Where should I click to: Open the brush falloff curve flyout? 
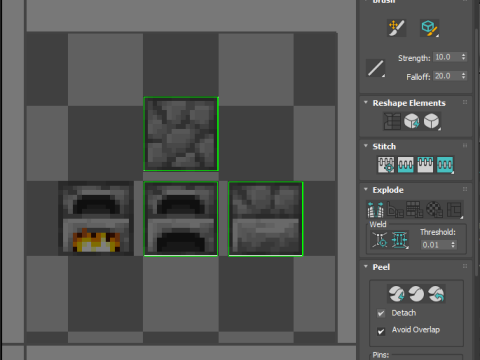tap(376, 68)
